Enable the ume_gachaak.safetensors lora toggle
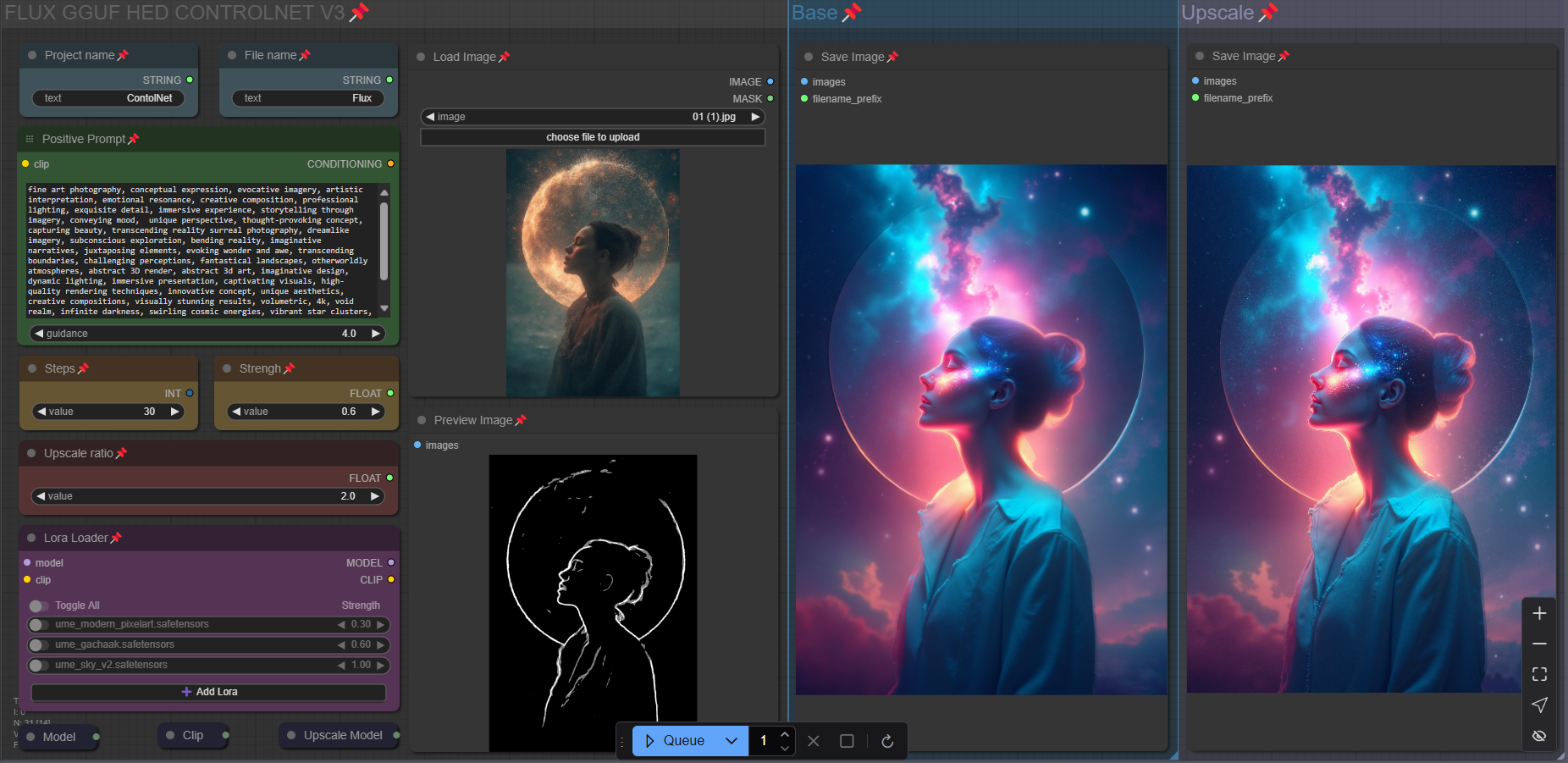The width and height of the screenshot is (1568, 763). pyautogui.click(x=37, y=644)
